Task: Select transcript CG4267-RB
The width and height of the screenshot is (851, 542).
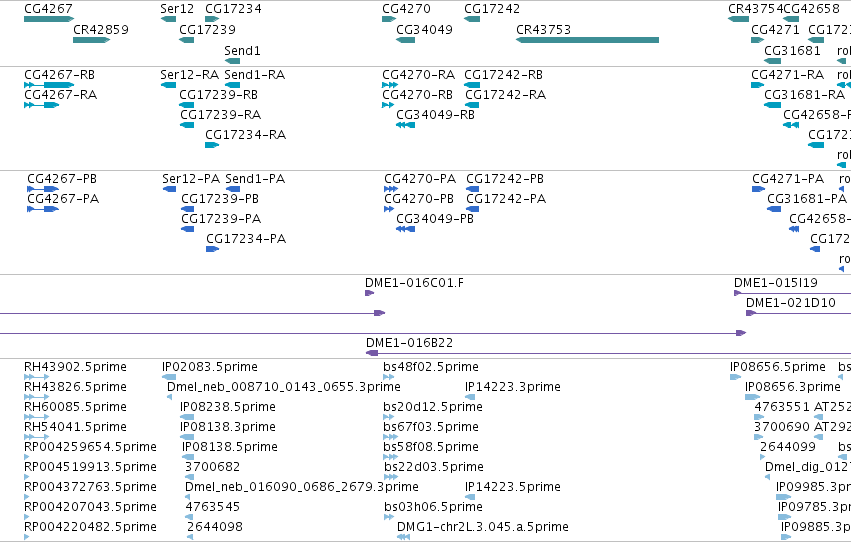Action: click(x=49, y=85)
